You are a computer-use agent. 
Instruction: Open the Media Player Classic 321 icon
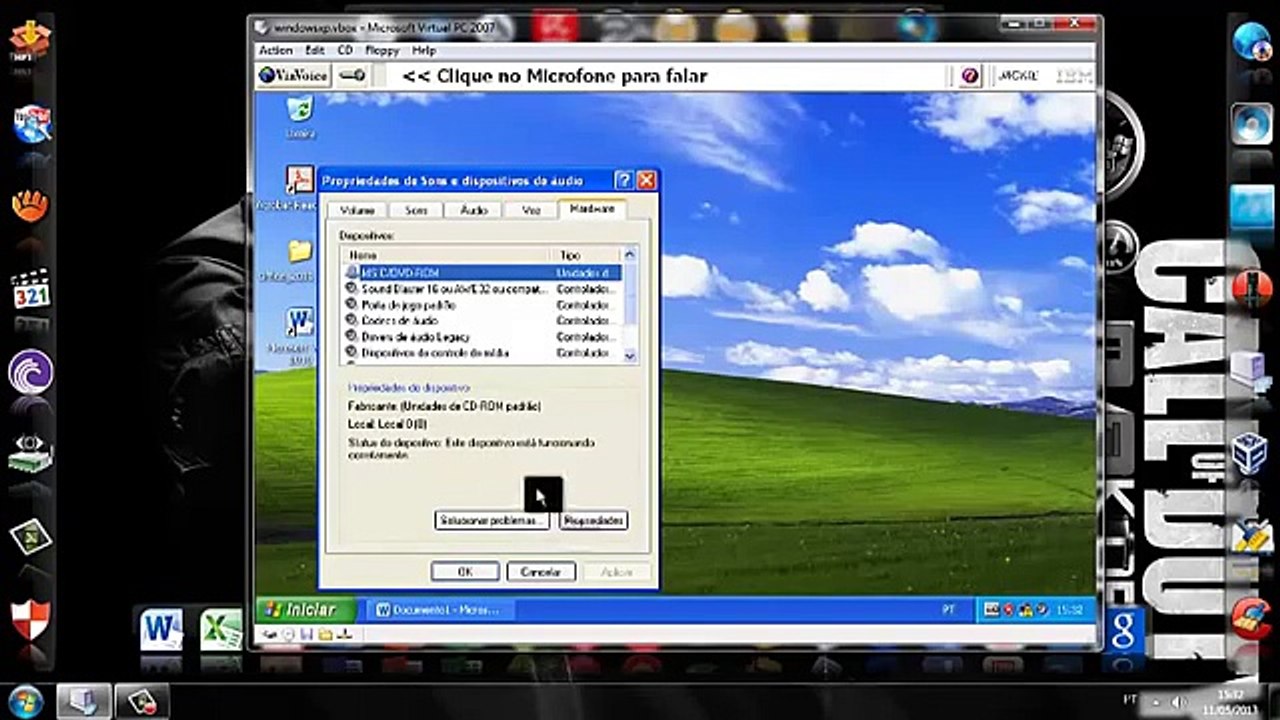(x=30, y=289)
